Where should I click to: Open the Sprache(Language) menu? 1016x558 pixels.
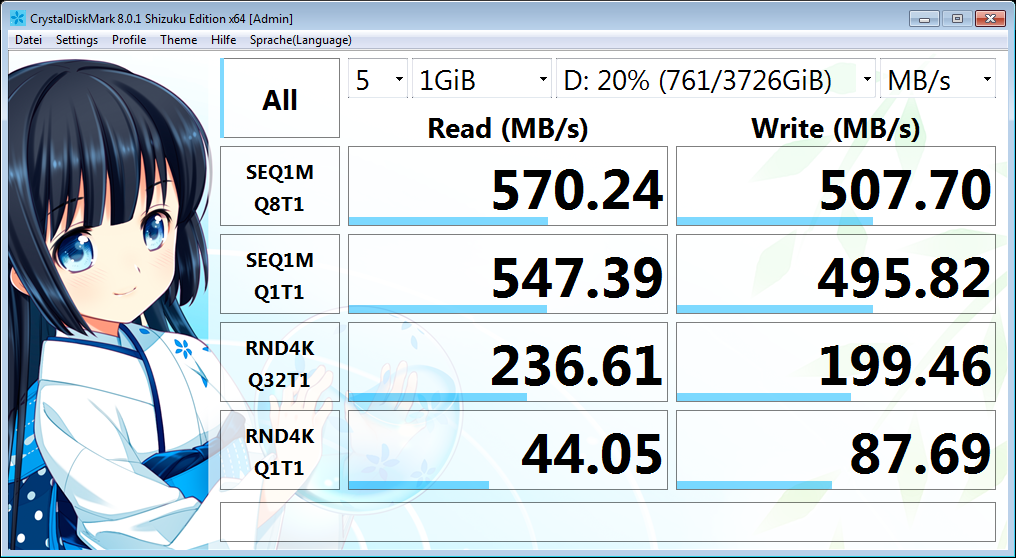coord(301,40)
